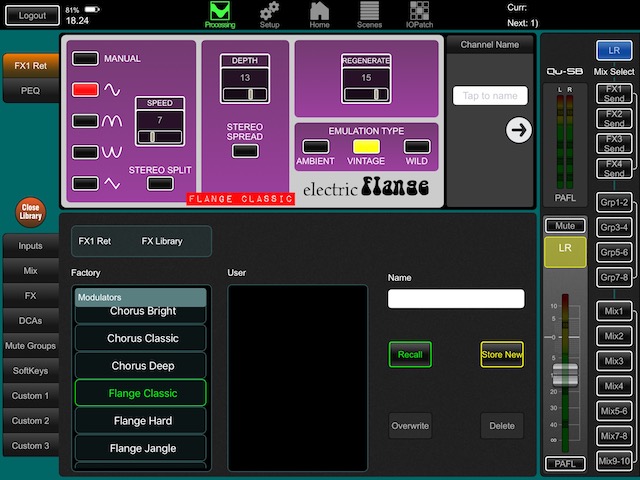Viewport: 640px width, 480px height.
Task: Open the Custom 1 layer
Action: pos(31,396)
